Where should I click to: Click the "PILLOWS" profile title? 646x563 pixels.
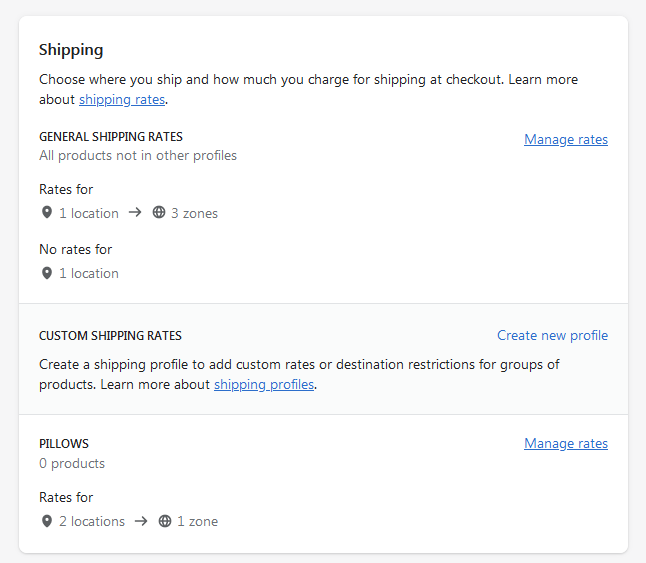click(64, 444)
